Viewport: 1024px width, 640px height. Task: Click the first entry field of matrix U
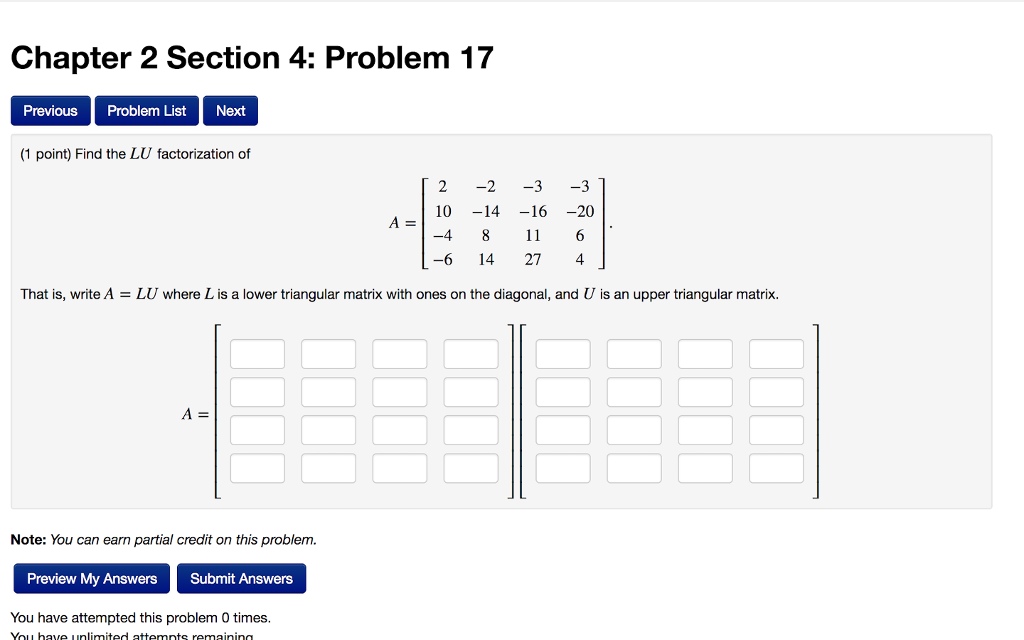pos(562,353)
